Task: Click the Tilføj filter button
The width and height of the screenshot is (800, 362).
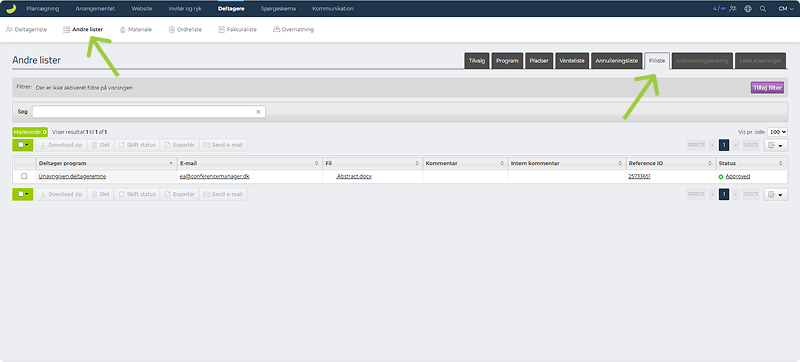Action: pos(767,88)
